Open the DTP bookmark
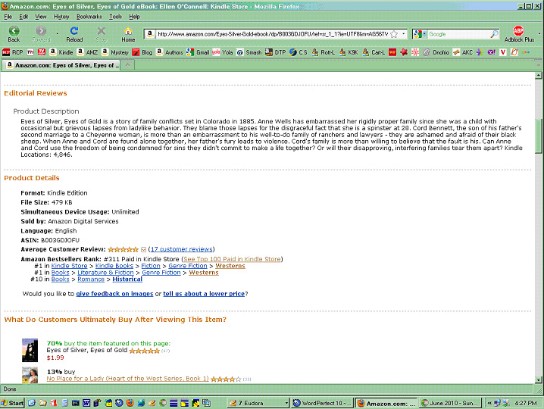Image resolution: width=544 pixels, height=409 pixels. [x=275, y=52]
